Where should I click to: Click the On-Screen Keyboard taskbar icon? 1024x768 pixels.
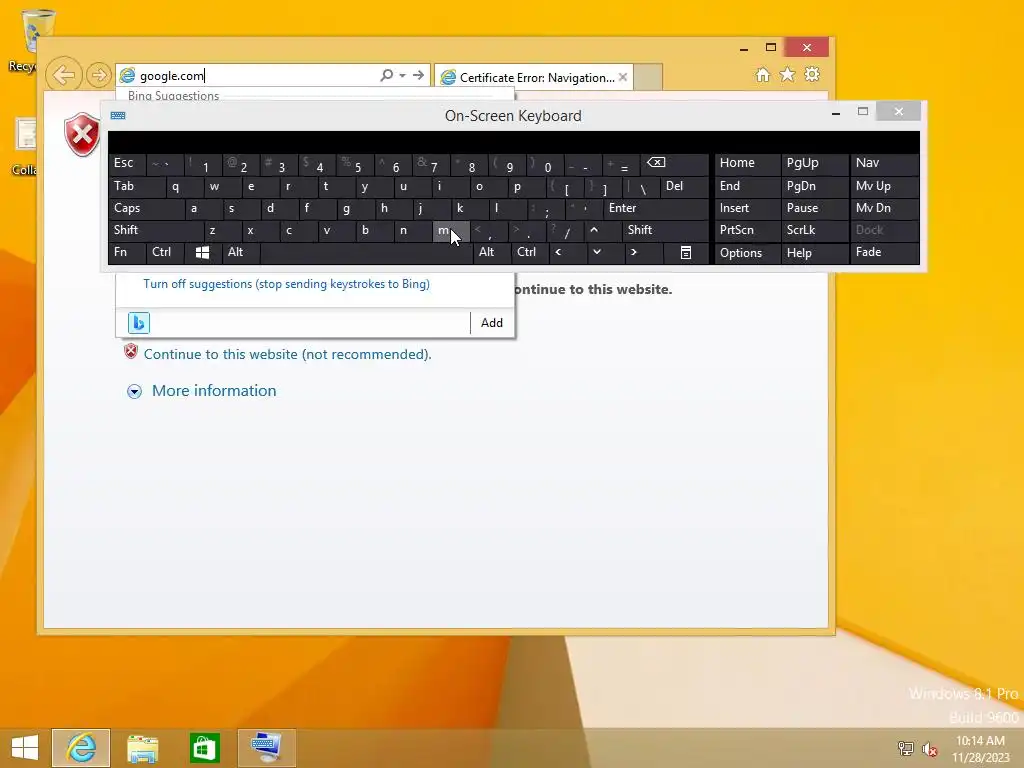[x=266, y=748]
